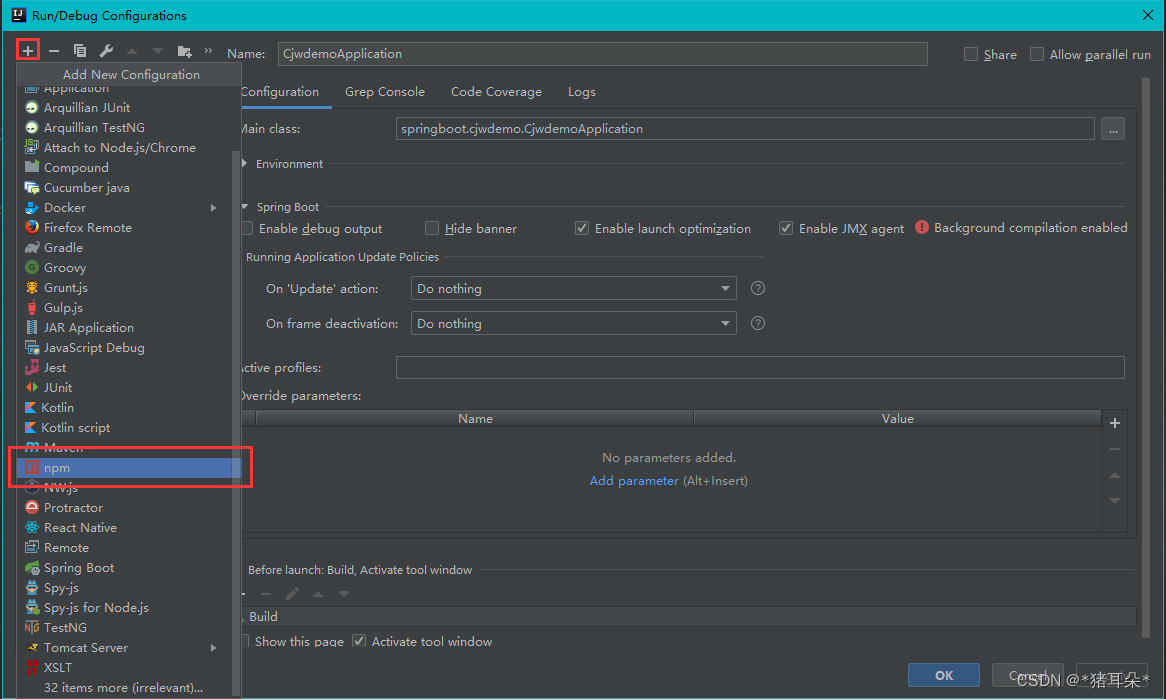The height and width of the screenshot is (699, 1166).
Task: Add parameter via the plus icon beside table
Action: pos(1115,422)
